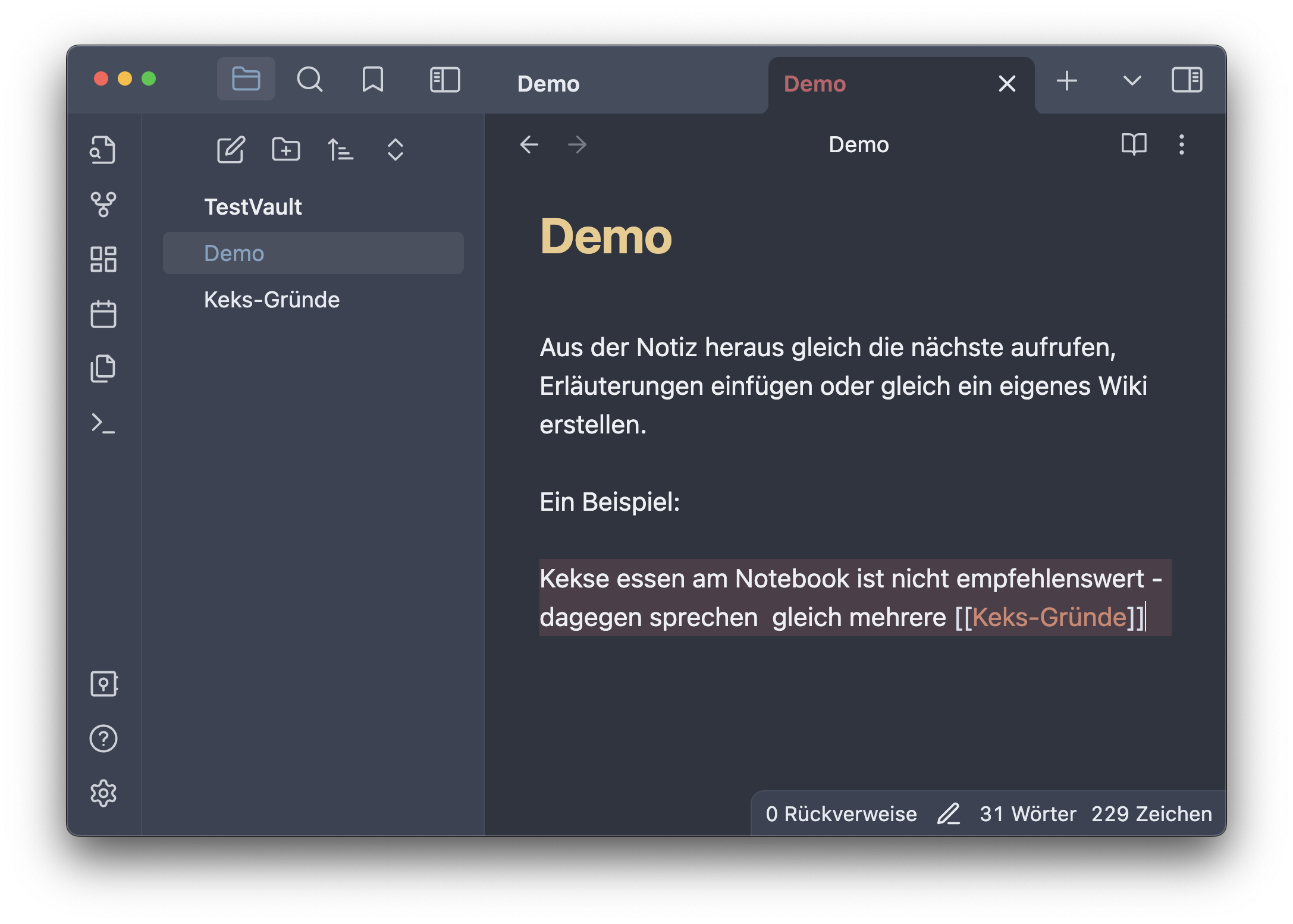1293x924 pixels.
Task: Click the paragraph starting 'Aus der Notiz'
Action: [843, 386]
